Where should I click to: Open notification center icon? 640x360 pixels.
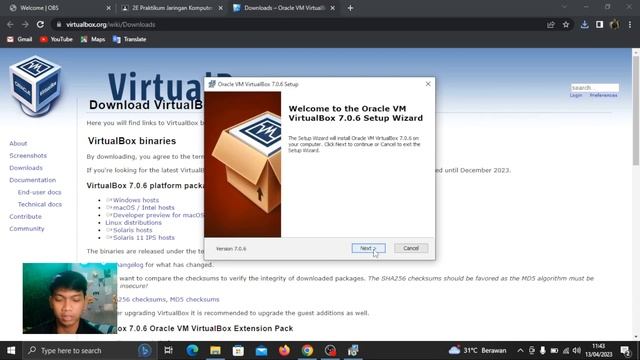(x=625, y=350)
